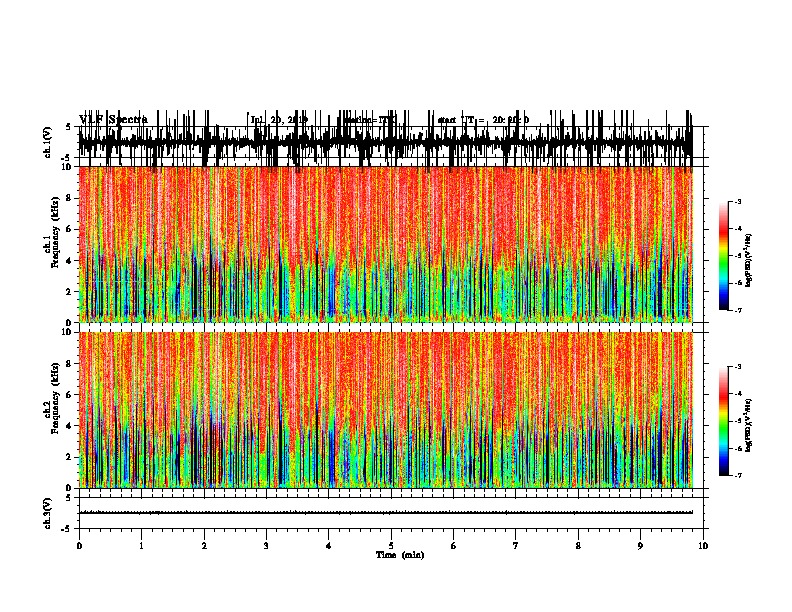Click the "5" tick on the ch.1(V) axis
This screenshot has height=612, width=792.
68,127
